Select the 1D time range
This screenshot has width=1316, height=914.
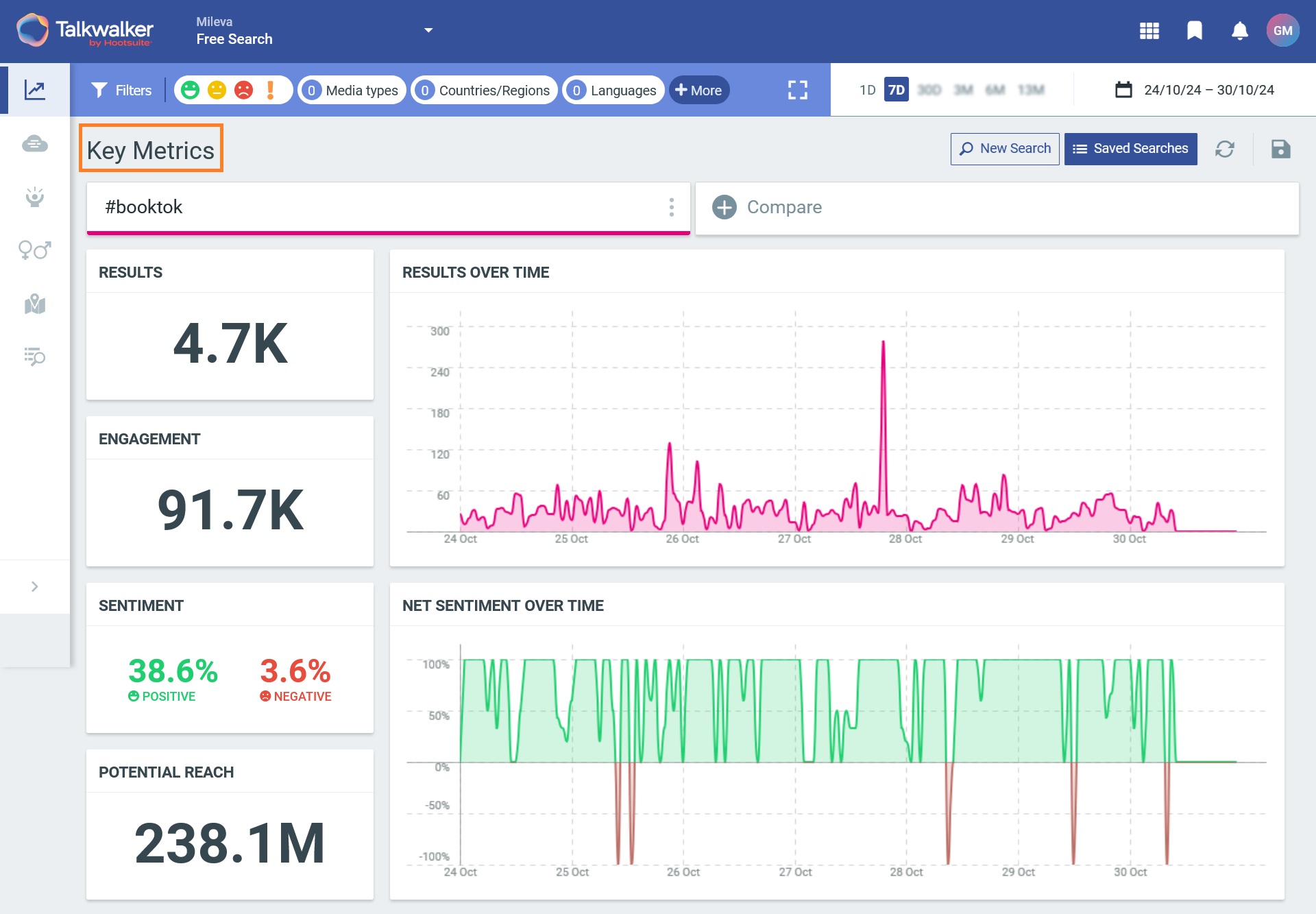tap(867, 90)
